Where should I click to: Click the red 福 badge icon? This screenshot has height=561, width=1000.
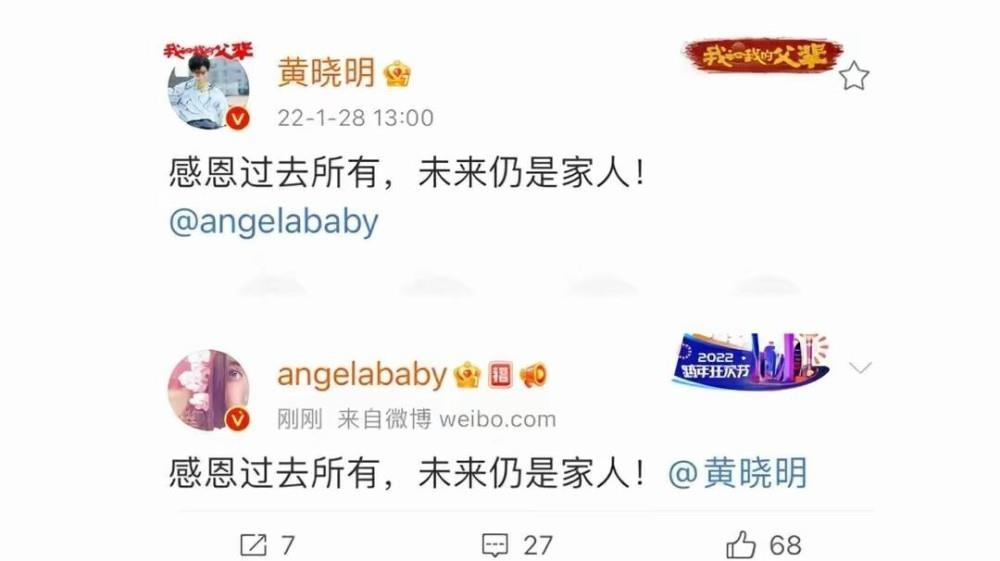(501, 375)
